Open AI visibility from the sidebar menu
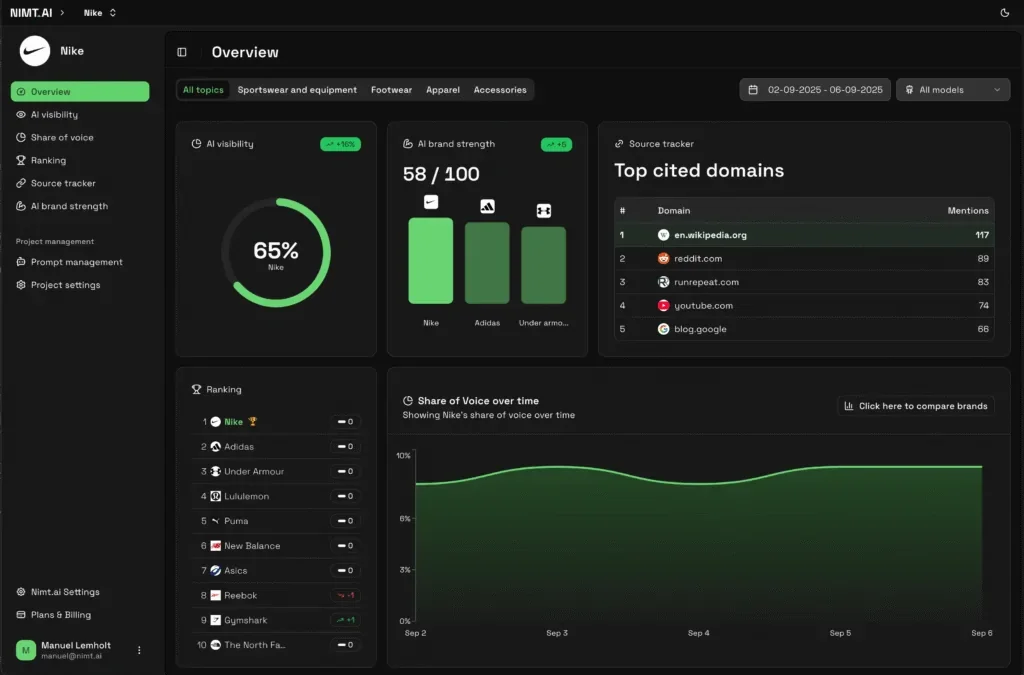Screen dimensions: 1024x675 [x=55, y=113]
